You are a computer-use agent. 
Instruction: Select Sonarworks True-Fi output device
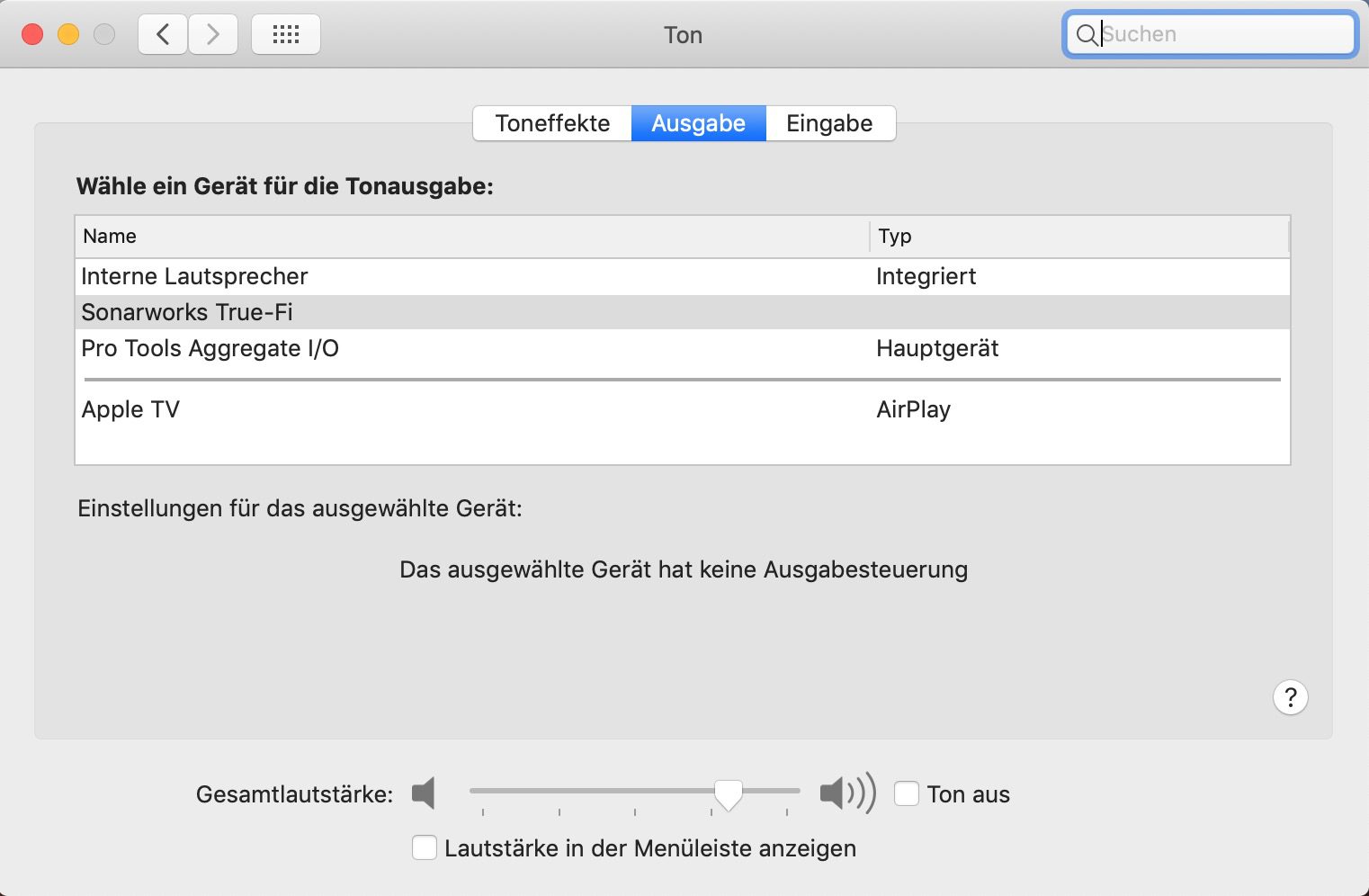pyautogui.click(x=187, y=312)
